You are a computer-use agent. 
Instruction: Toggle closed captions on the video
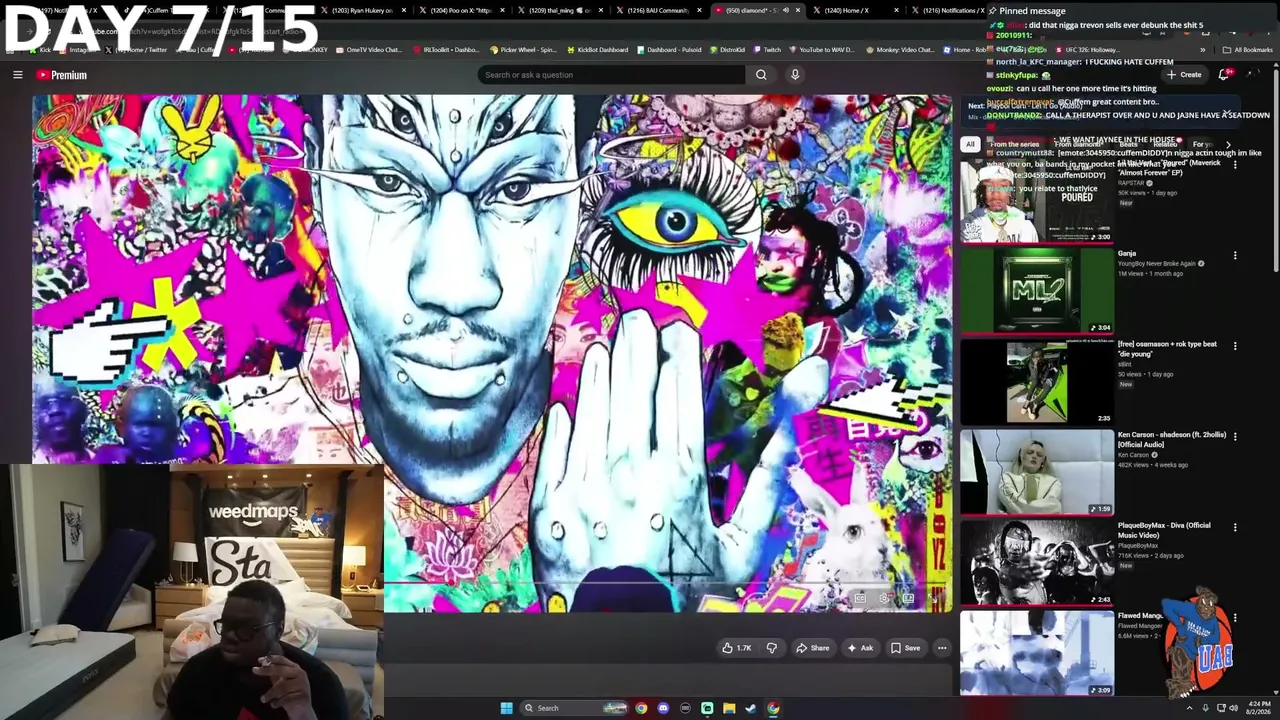coord(860,598)
